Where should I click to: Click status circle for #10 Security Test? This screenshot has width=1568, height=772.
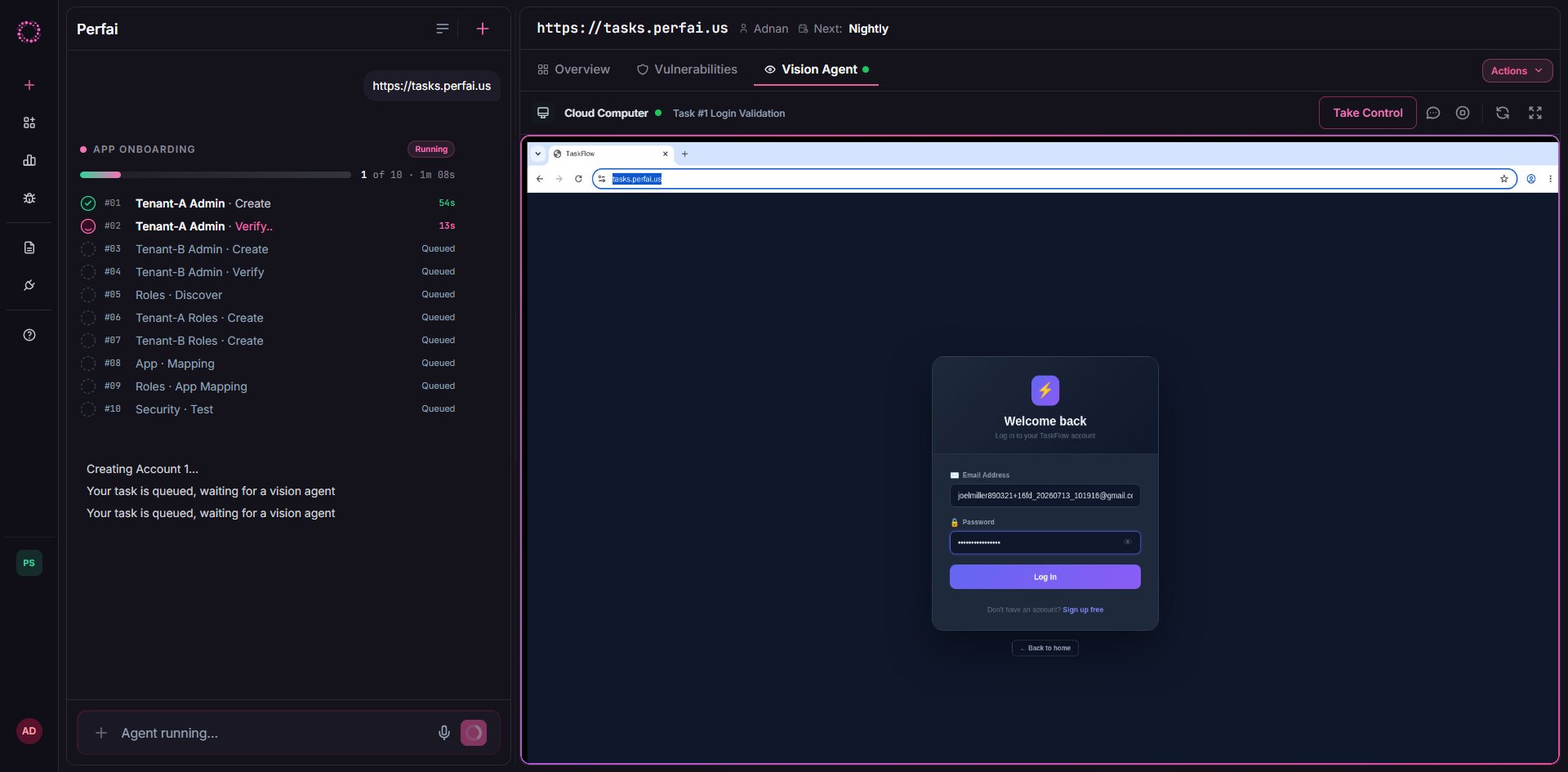pos(88,409)
